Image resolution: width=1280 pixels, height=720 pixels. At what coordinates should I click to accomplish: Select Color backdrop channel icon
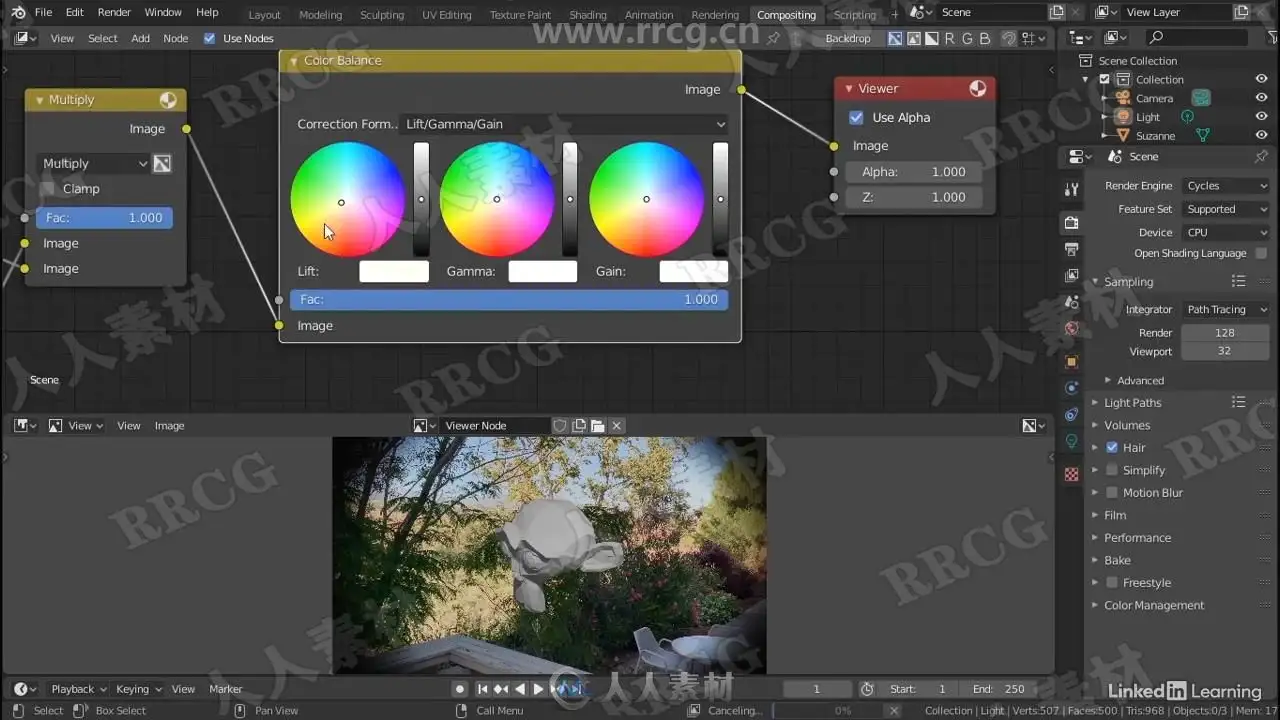(x=913, y=38)
